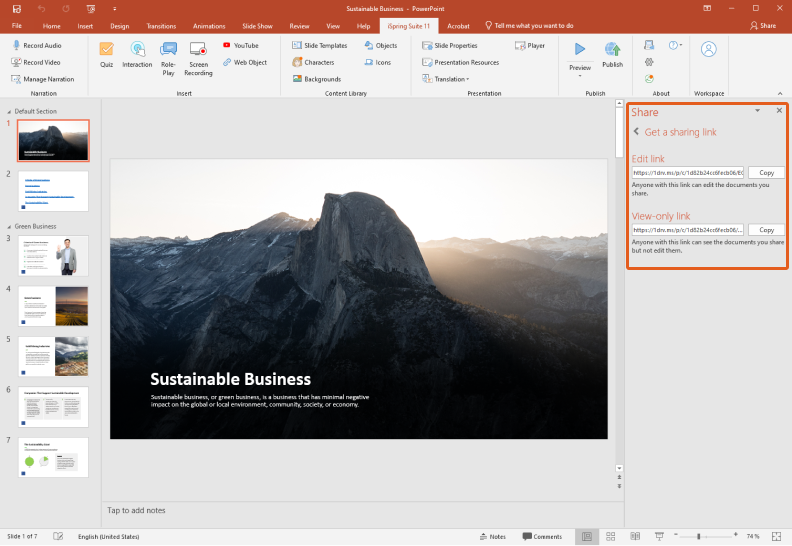Open Backgrounds library
The height and width of the screenshot is (546, 792).
point(317,79)
